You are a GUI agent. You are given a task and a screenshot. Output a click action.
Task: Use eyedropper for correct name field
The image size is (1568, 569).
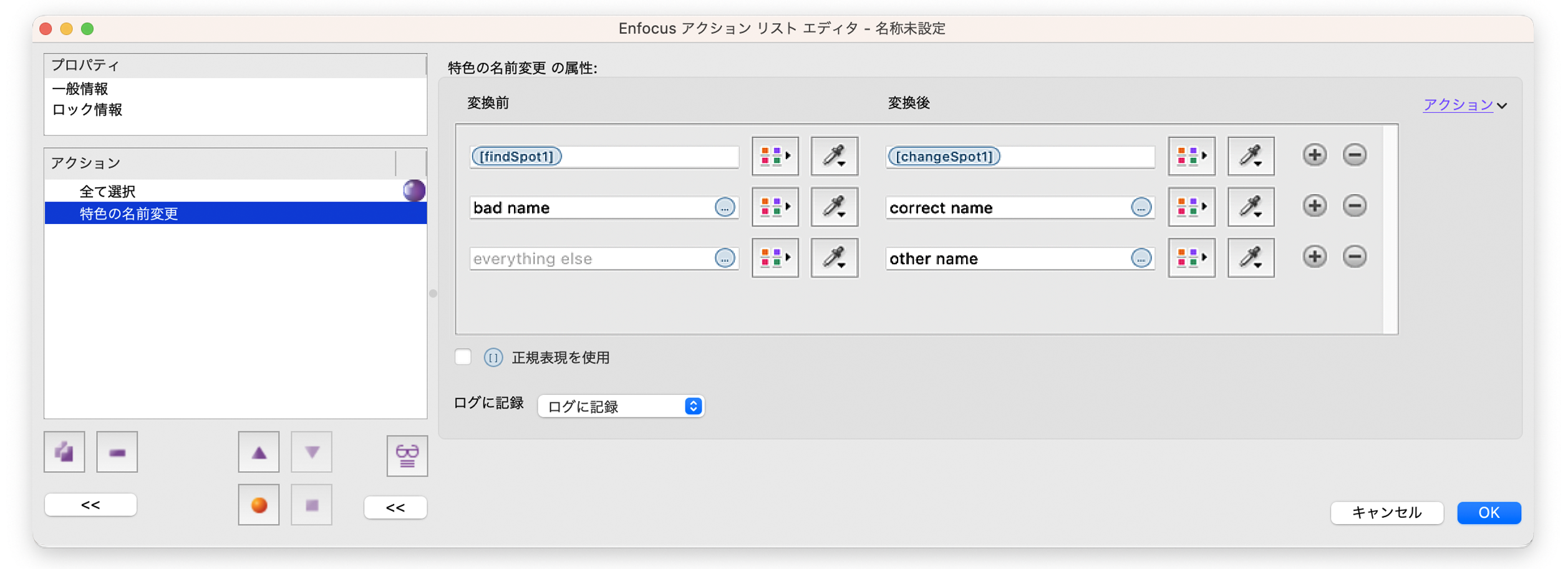click(x=1251, y=207)
